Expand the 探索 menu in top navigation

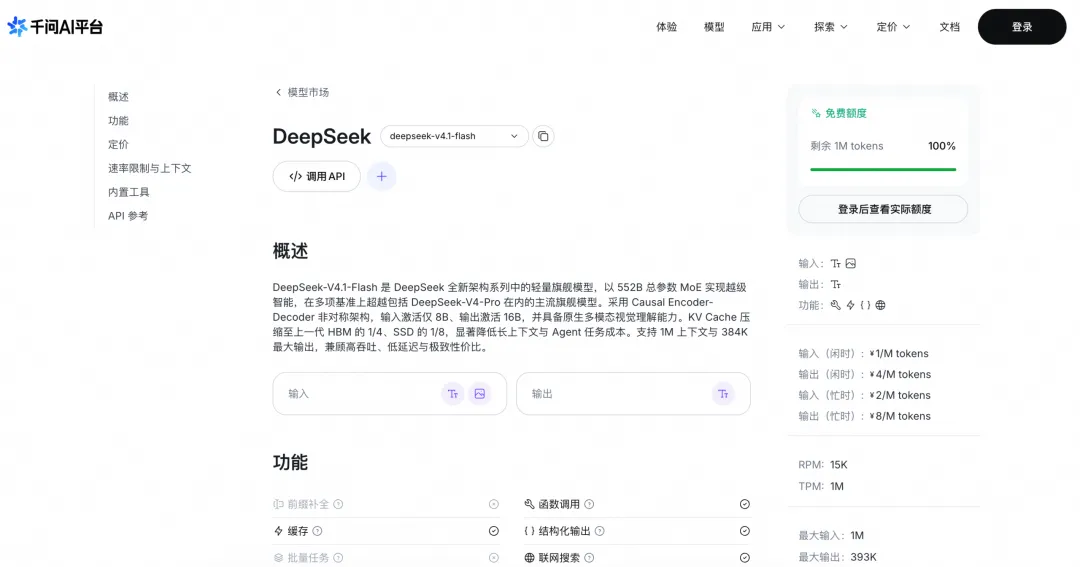click(831, 27)
